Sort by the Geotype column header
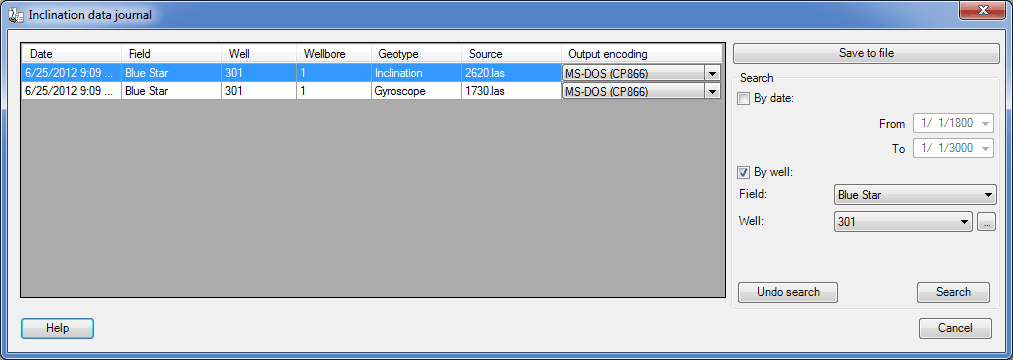1013x360 pixels. coord(416,54)
